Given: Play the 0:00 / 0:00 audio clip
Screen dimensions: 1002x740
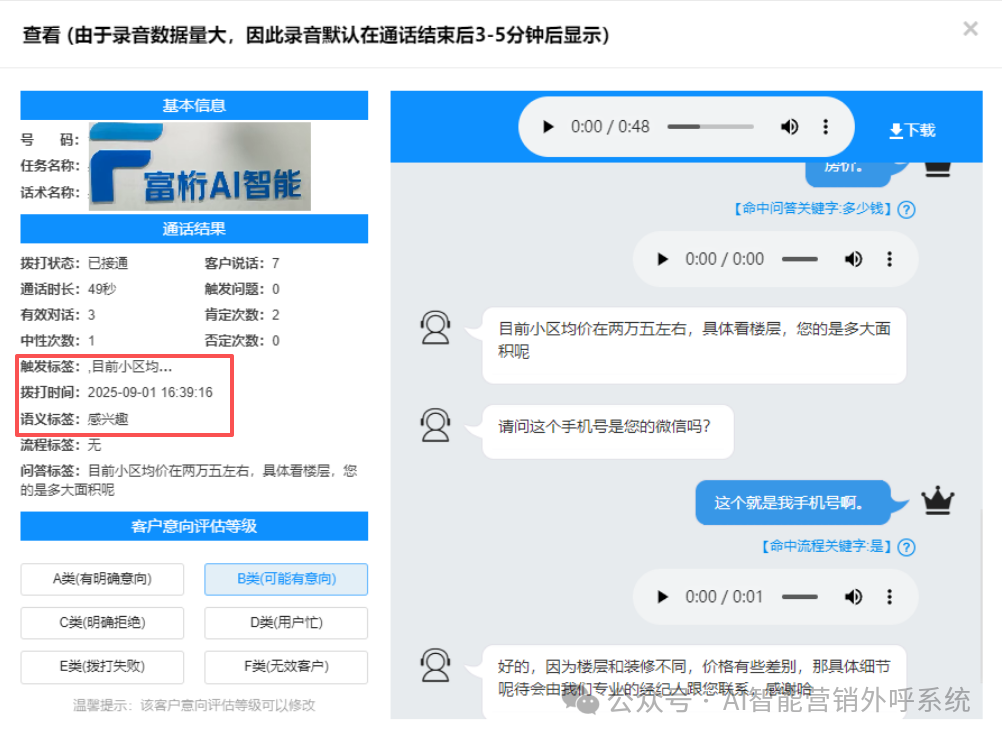Looking at the screenshot, I should click(663, 259).
